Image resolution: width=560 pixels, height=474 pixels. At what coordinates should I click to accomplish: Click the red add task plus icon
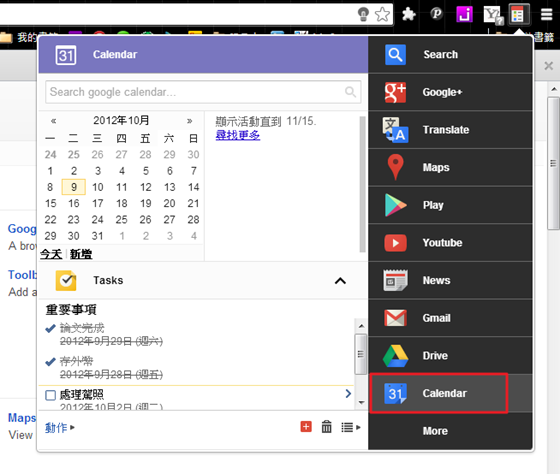pyautogui.click(x=306, y=426)
